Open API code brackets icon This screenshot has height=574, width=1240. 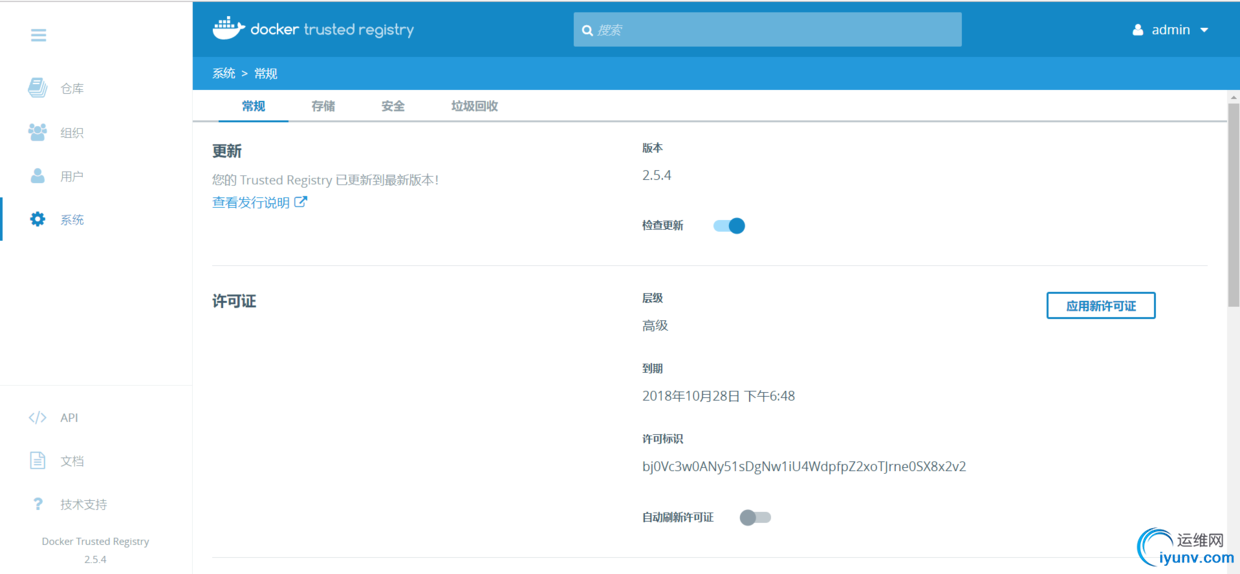click(x=38, y=417)
